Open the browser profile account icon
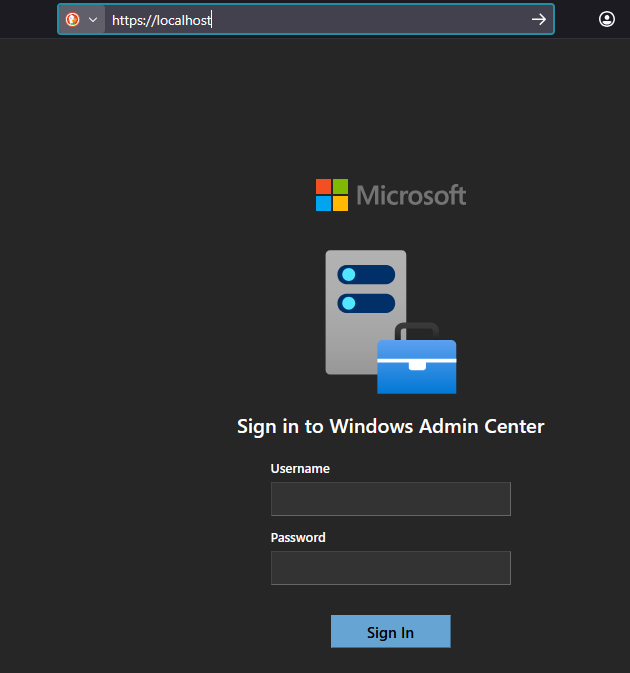The width and height of the screenshot is (630, 673). coord(607,19)
